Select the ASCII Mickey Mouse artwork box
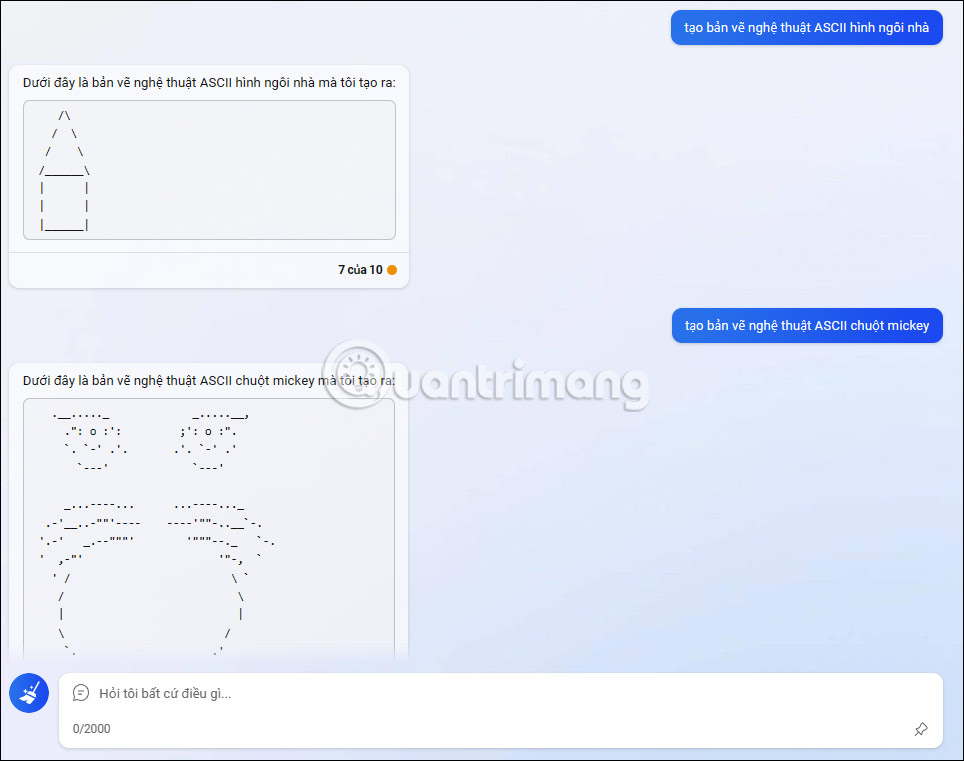The height and width of the screenshot is (761, 964). coord(209,520)
